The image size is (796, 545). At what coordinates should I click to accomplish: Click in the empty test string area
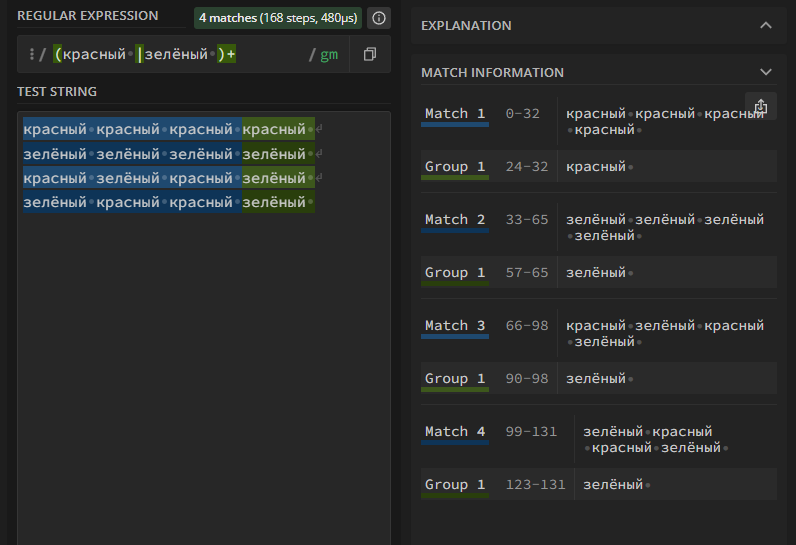200,380
